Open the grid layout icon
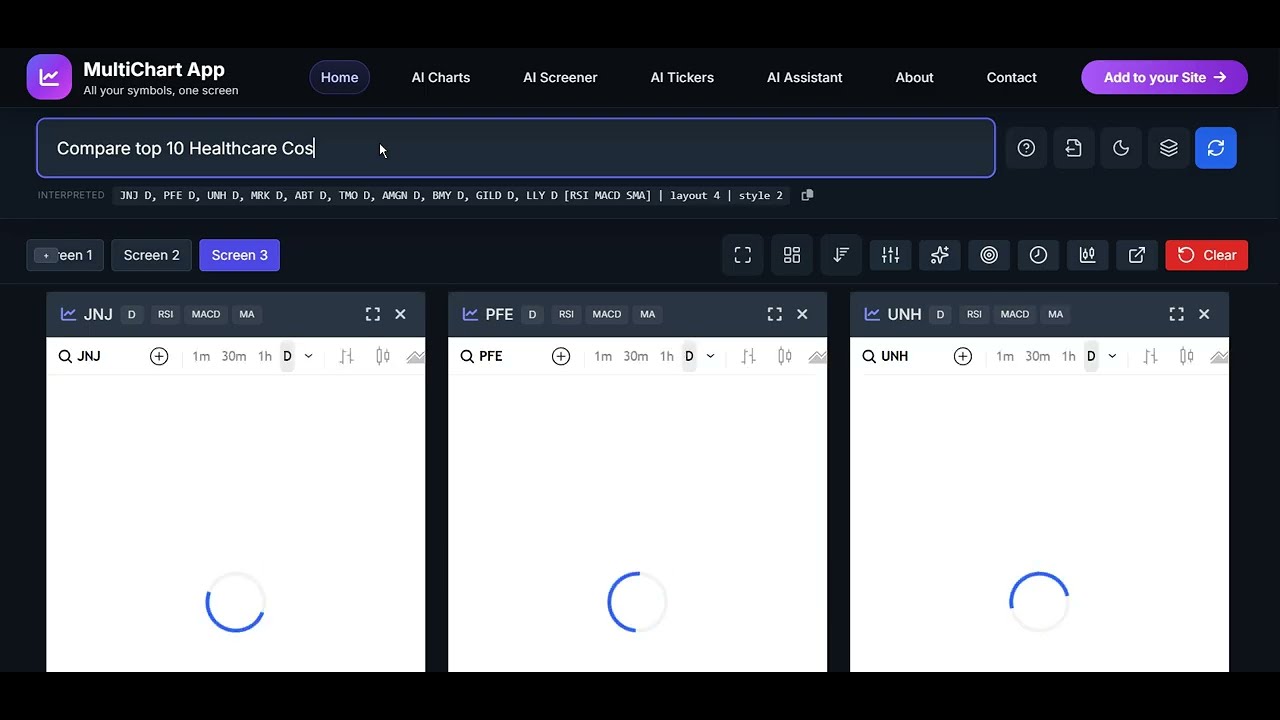The image size is (1280, 720). pyautogui.click(x=792, y=255)
